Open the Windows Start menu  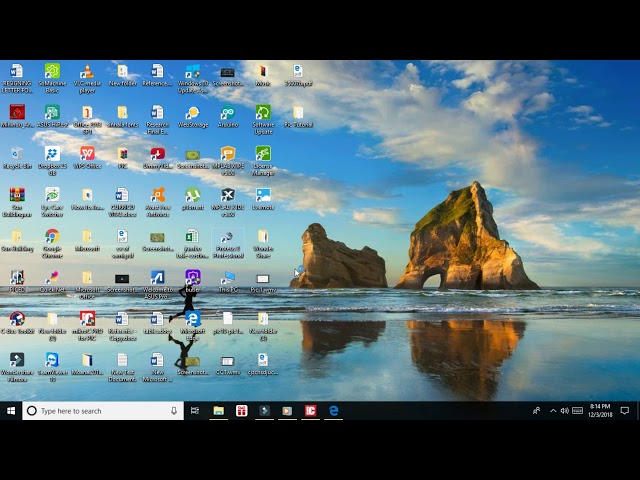[11, 411]
